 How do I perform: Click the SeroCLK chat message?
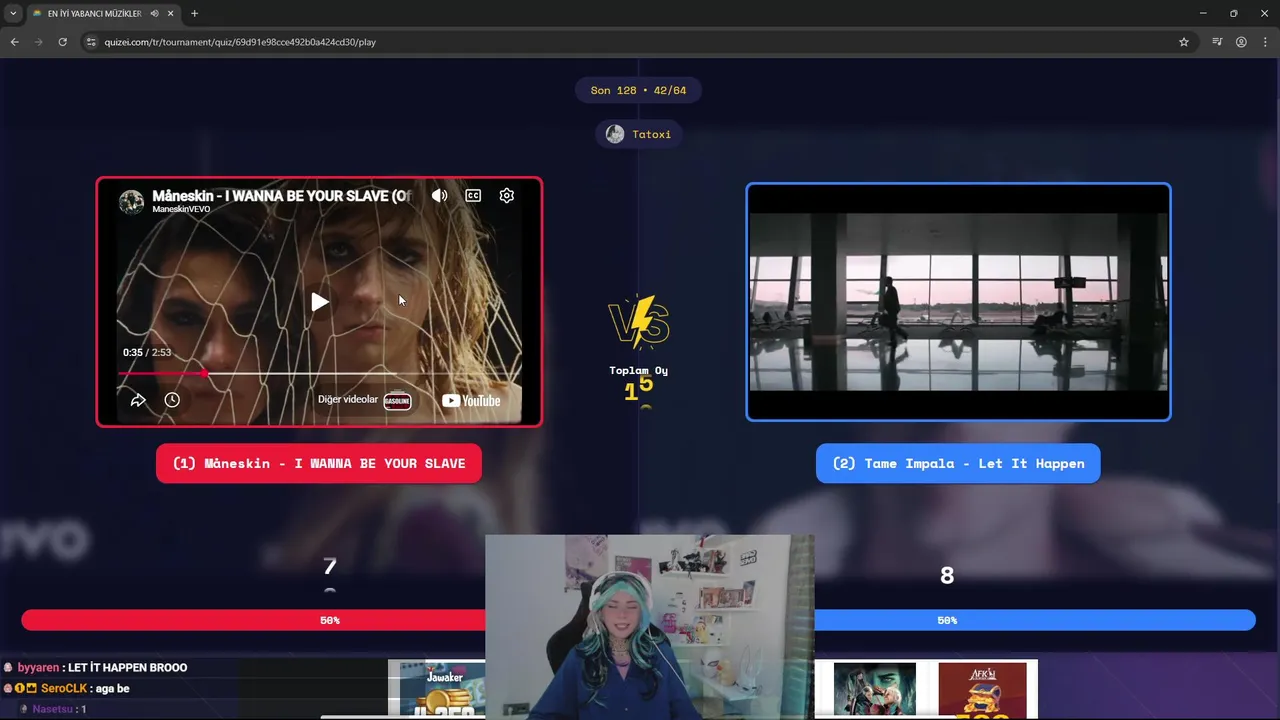67,688
